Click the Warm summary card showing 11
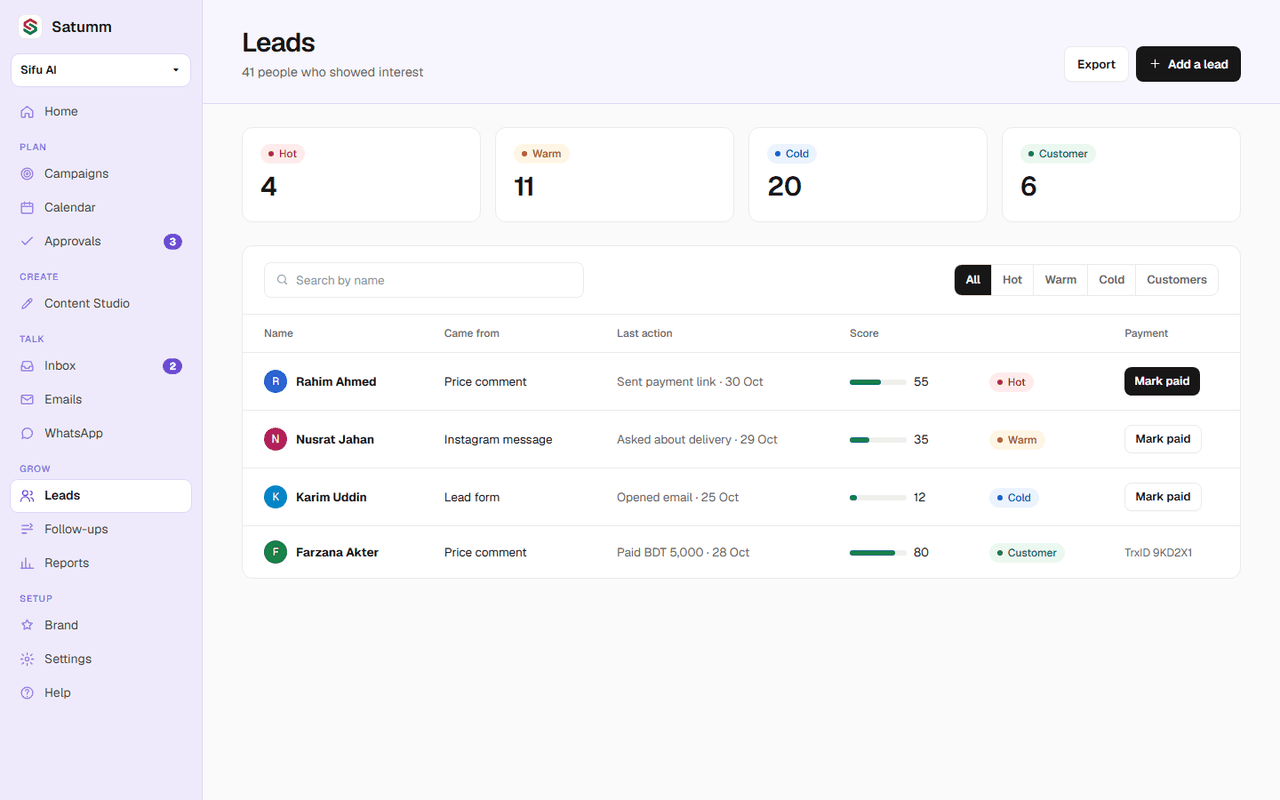Image resolution: width=1280 pixels, height=800 pixels. tap(614, 175)
